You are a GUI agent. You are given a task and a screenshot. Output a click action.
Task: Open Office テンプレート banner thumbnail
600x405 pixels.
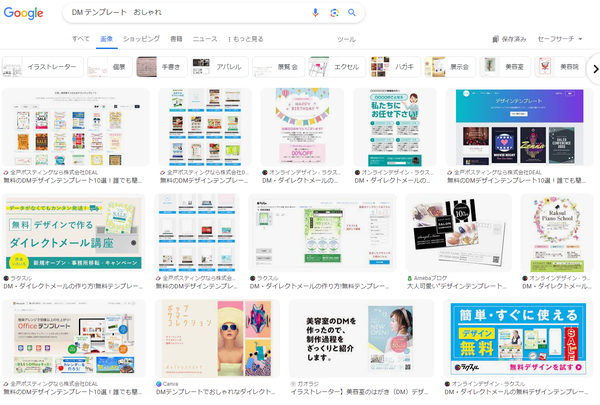tap(74, 338)
